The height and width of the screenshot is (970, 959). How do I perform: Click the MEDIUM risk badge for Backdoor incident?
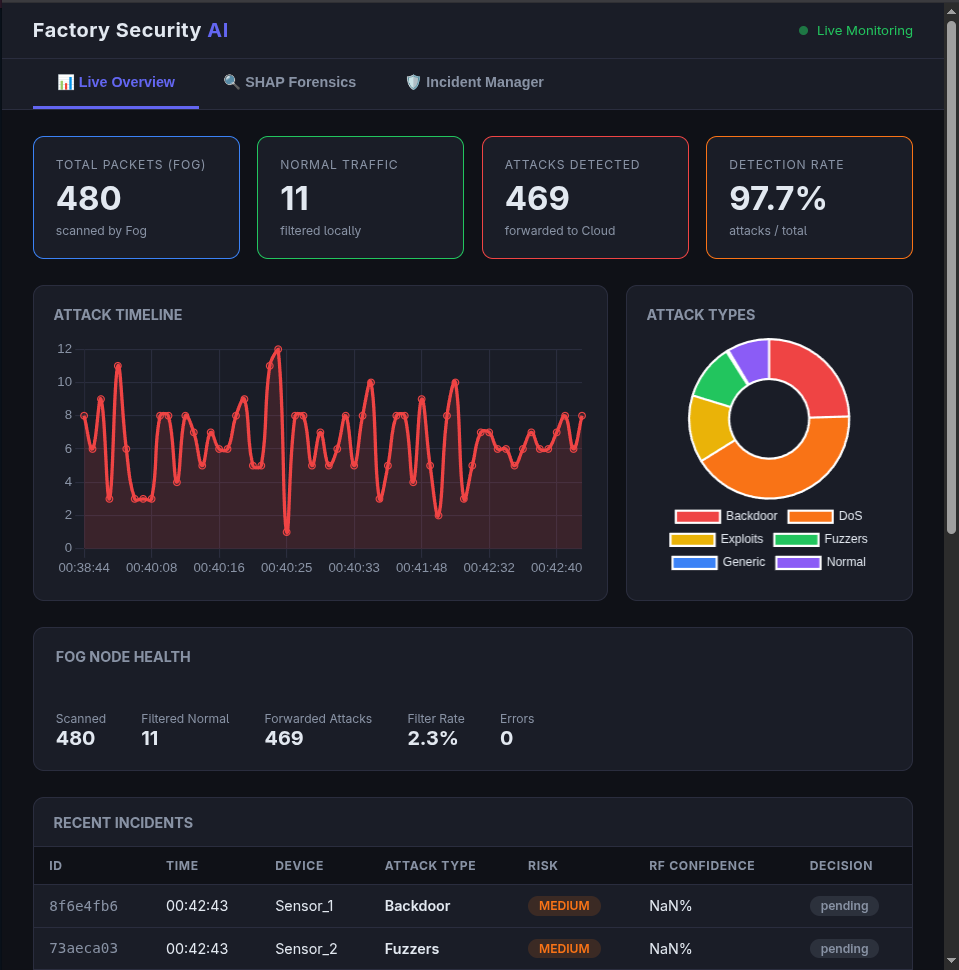[x=564, y=906]
